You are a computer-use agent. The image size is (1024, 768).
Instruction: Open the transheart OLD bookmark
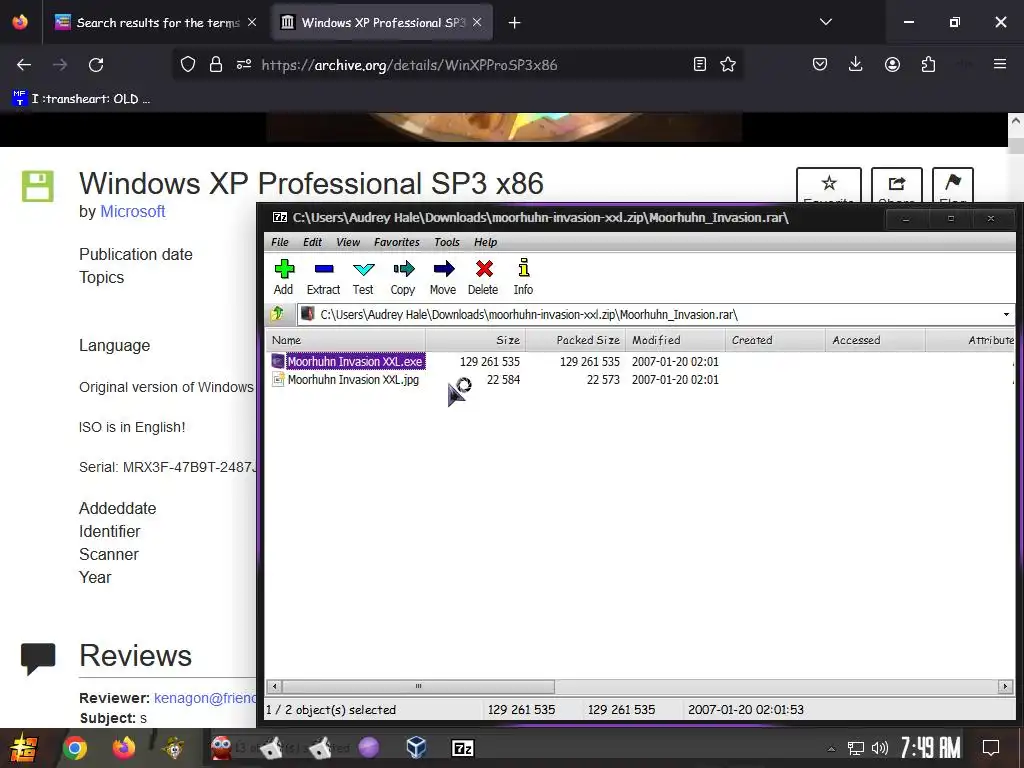[82, 99]
